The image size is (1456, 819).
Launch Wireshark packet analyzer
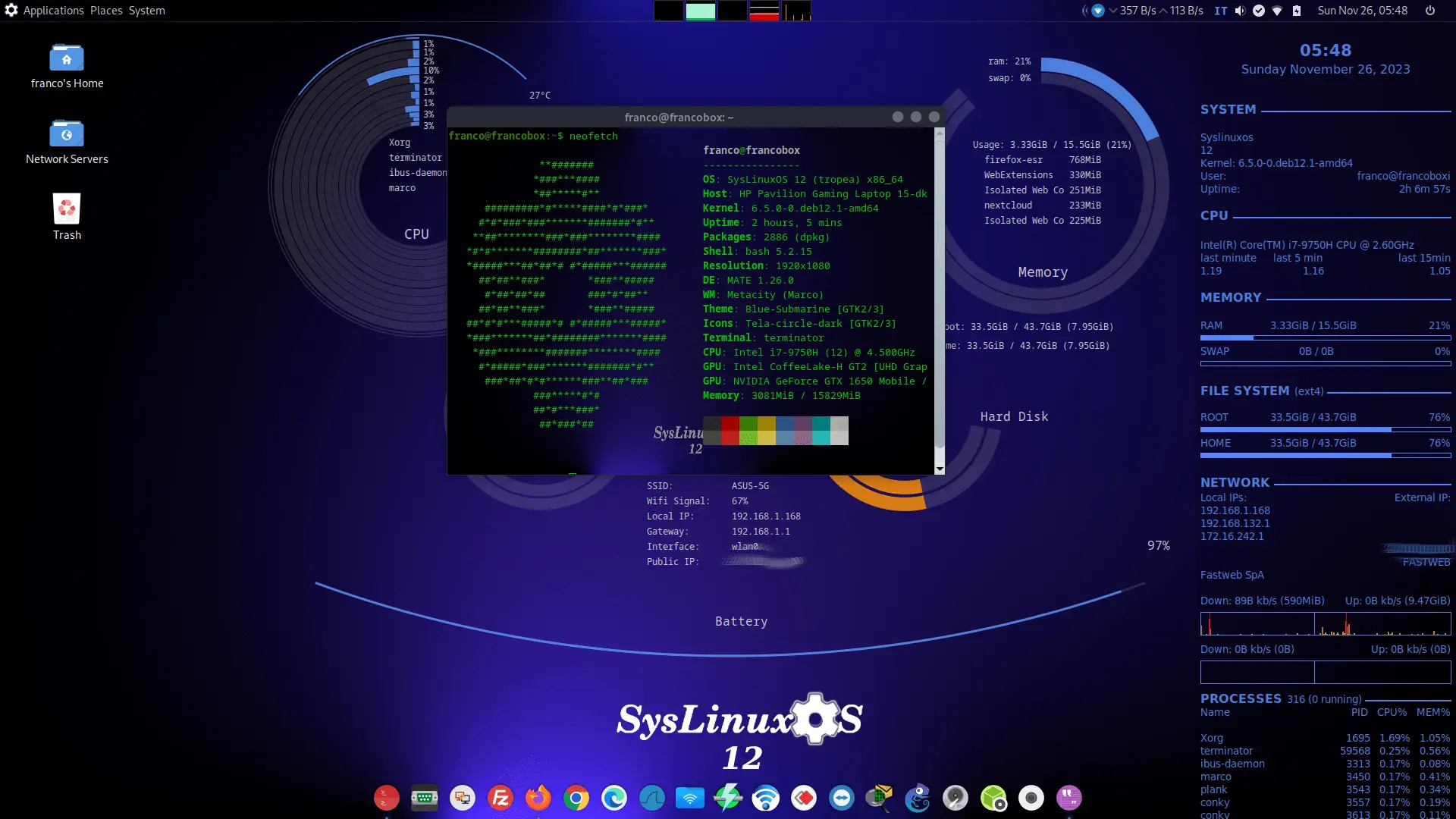pos(652,798)
